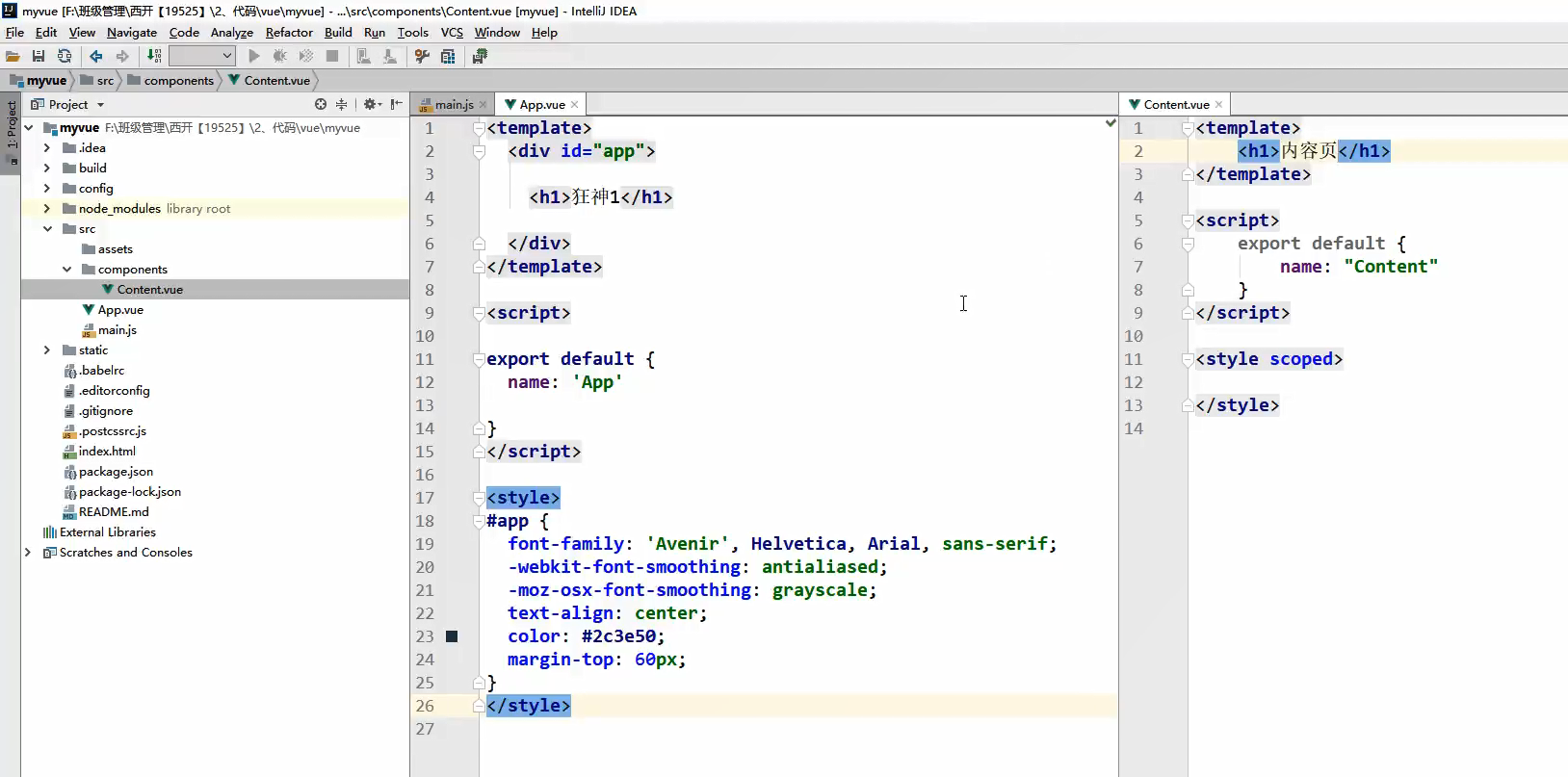Hide the Project tool window
Screen dimensions: 1568x777
(397, 104)
